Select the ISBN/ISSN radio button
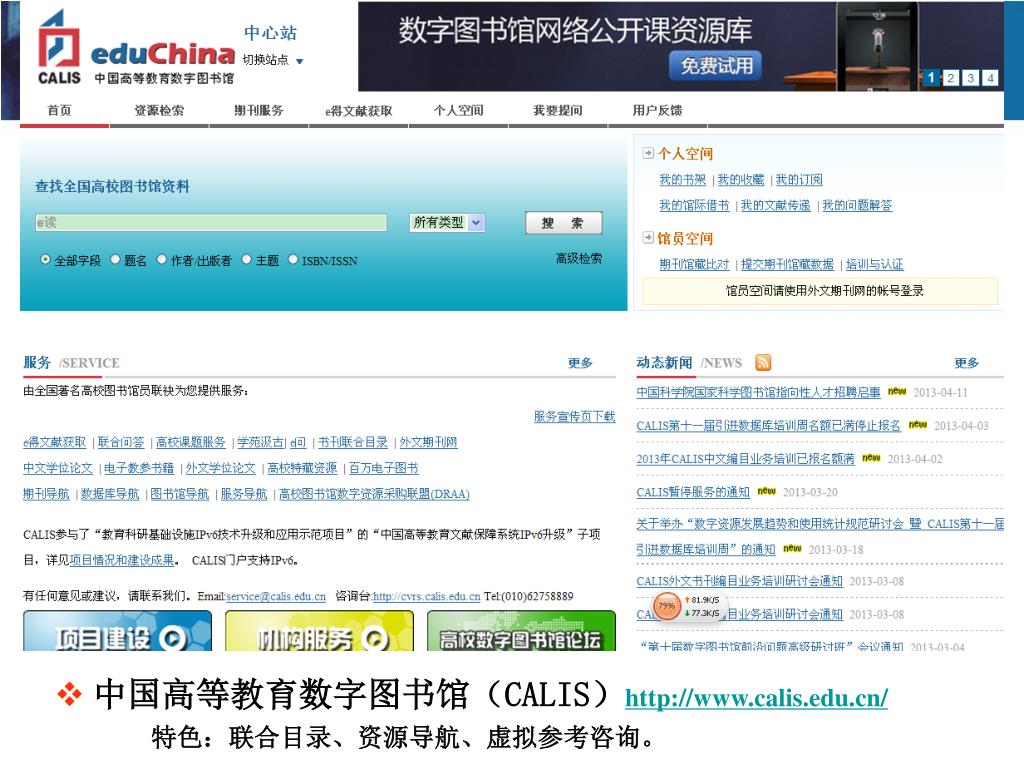Viewport: 1024px width, 768px height. (x=293, y=259)
